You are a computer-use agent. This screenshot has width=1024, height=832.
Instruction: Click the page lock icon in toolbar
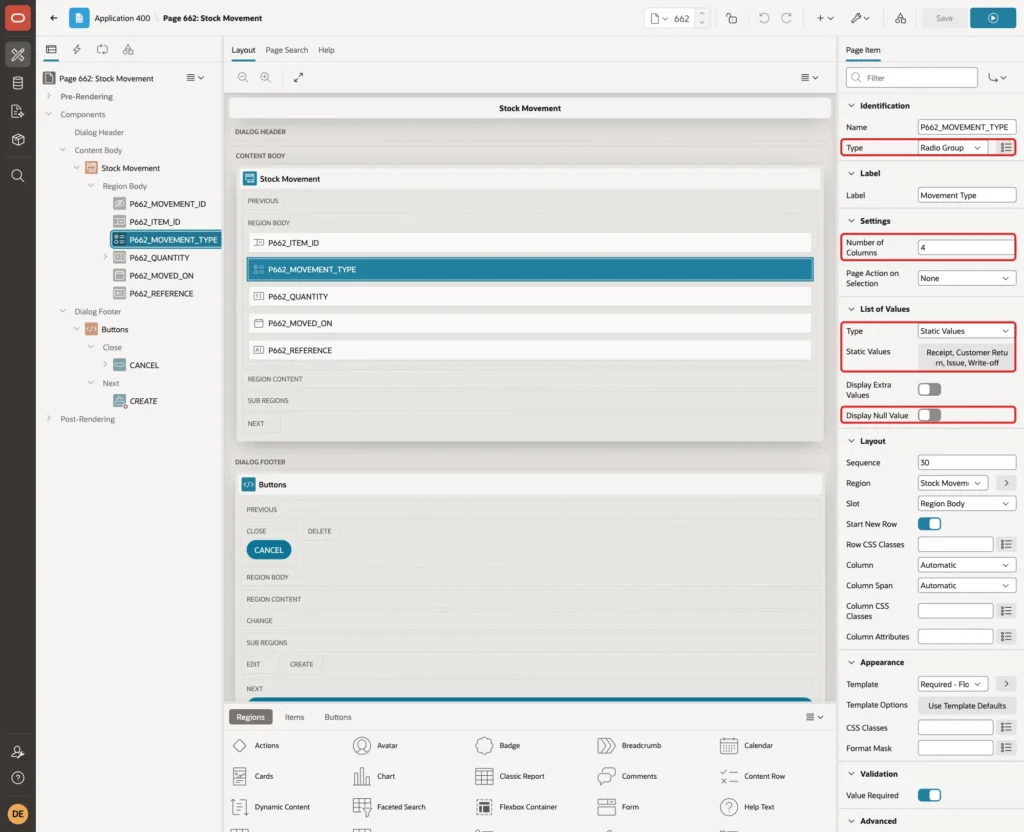[x=731, y=18]
